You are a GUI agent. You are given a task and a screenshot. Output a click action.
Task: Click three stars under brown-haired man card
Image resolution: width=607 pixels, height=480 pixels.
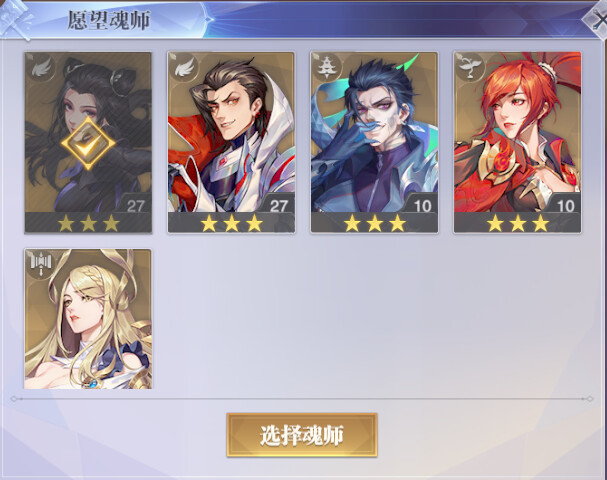(231, 223)
